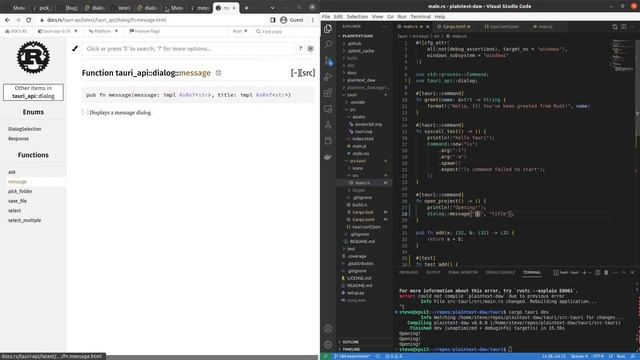Click the browser side panel icon
The height and width of the screenshot is (360, 640).
tap(273, 20)
